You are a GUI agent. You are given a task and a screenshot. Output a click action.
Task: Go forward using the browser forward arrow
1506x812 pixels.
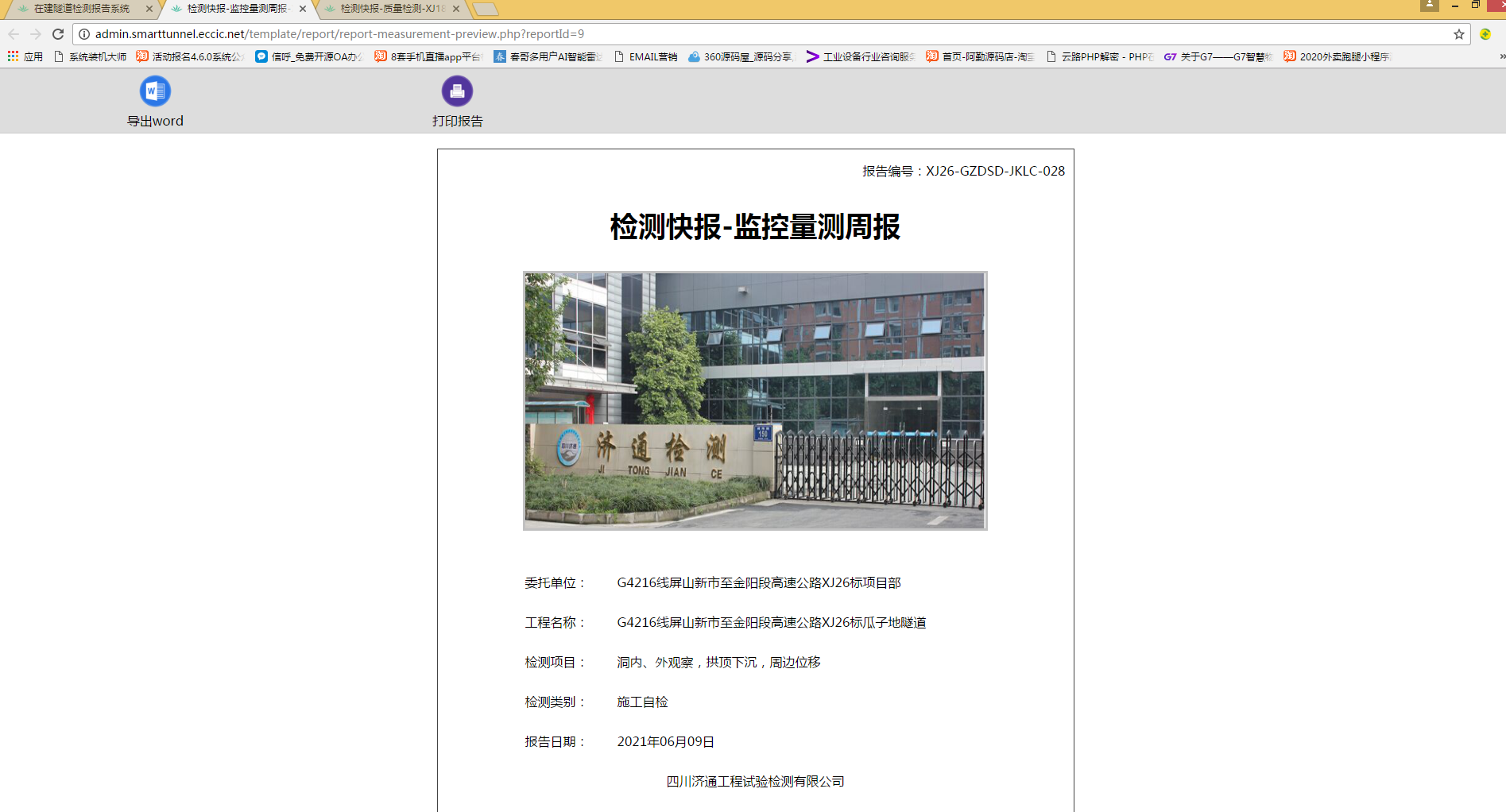coord(36,34)
